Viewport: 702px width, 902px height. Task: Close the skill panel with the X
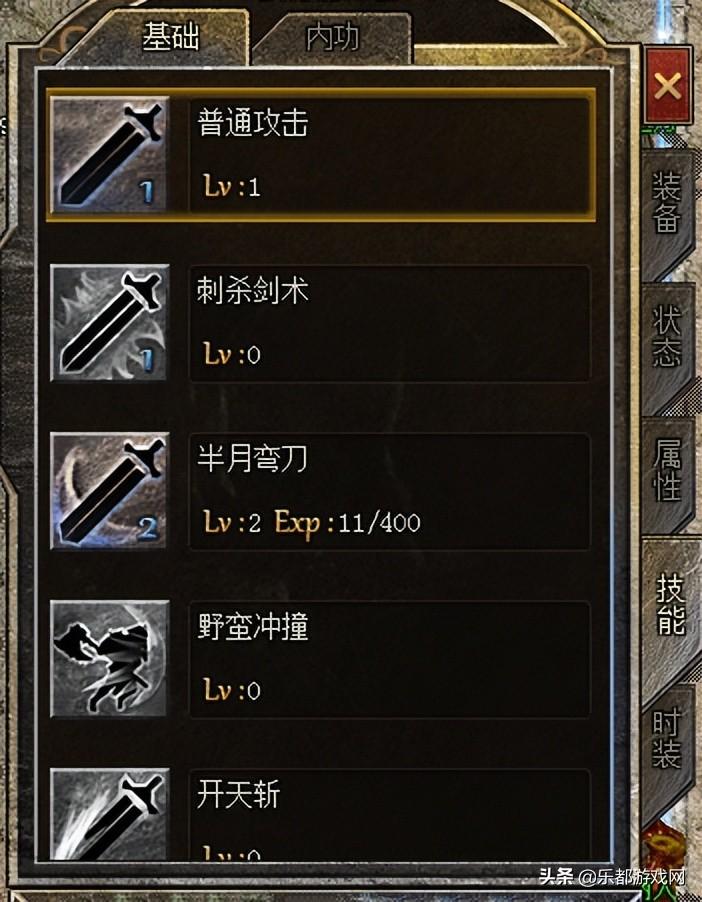click(x=668, y=85)
